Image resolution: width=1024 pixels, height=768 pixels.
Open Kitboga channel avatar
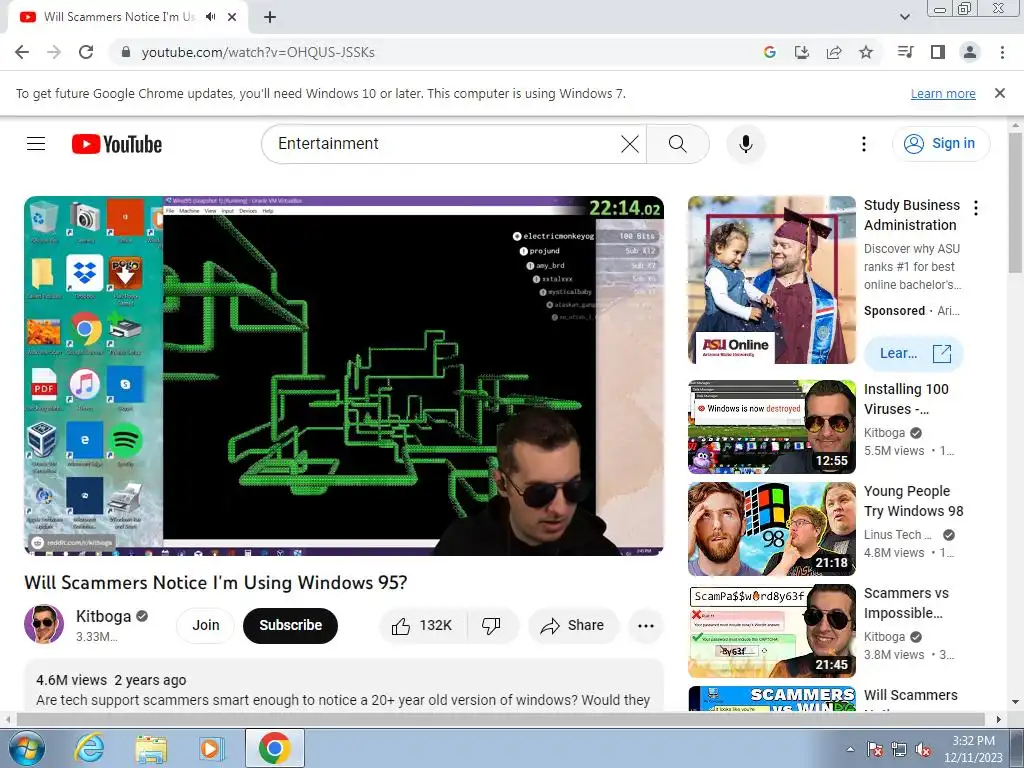(44, 624)
